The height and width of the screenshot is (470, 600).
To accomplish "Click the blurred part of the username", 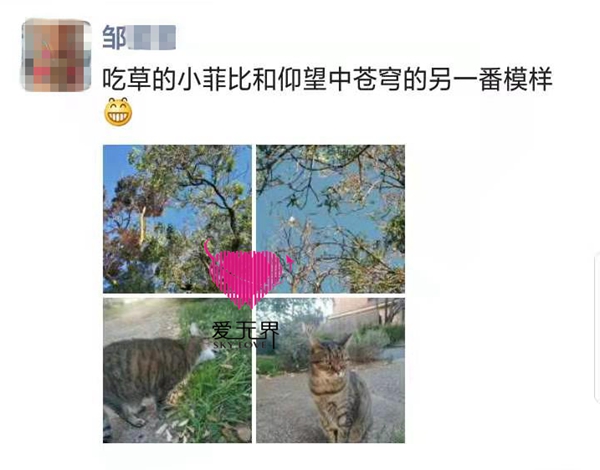I will [x=152, y=38].
